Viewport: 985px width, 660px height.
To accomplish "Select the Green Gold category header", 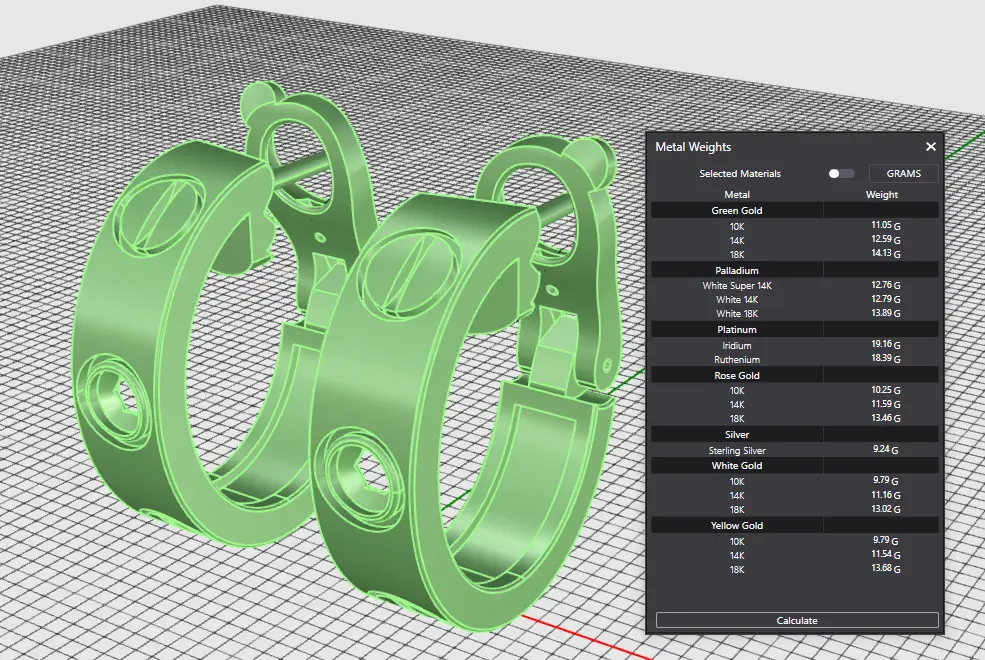I will point(736,210).
